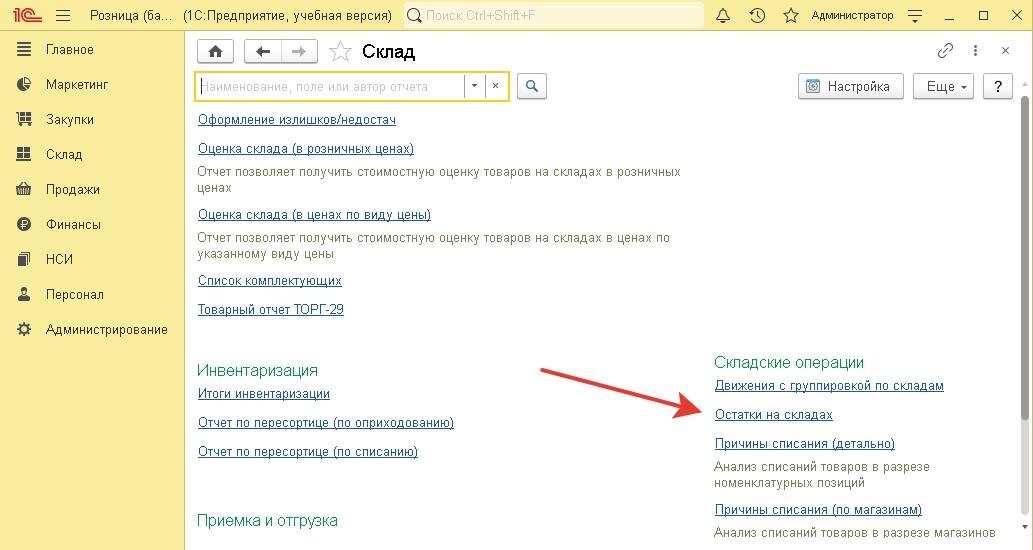
Task: Click the global search field
Action: pos(553,15)
